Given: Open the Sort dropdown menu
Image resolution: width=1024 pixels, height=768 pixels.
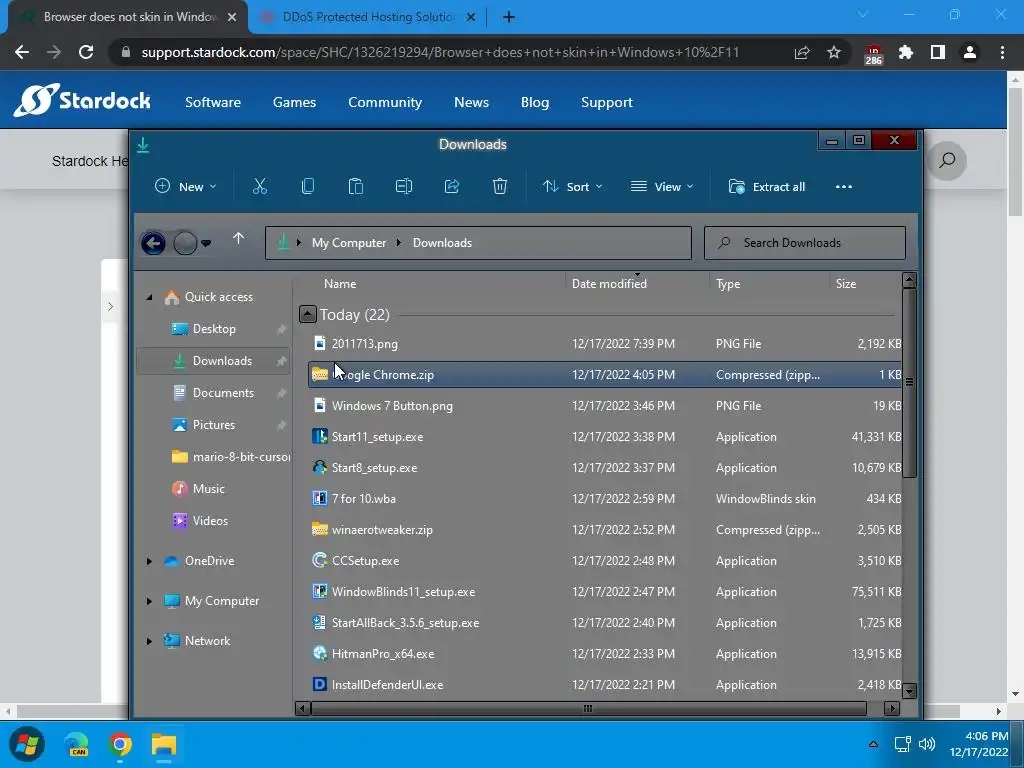Looking at the screenshot, I should coord(572,187).
